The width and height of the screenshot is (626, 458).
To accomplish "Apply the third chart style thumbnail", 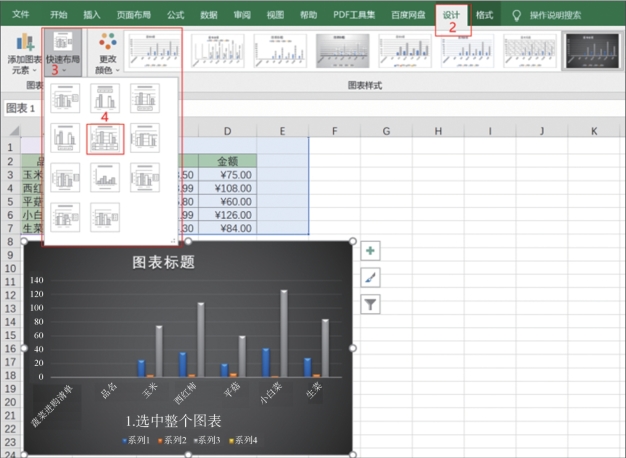I will [280, 51].
